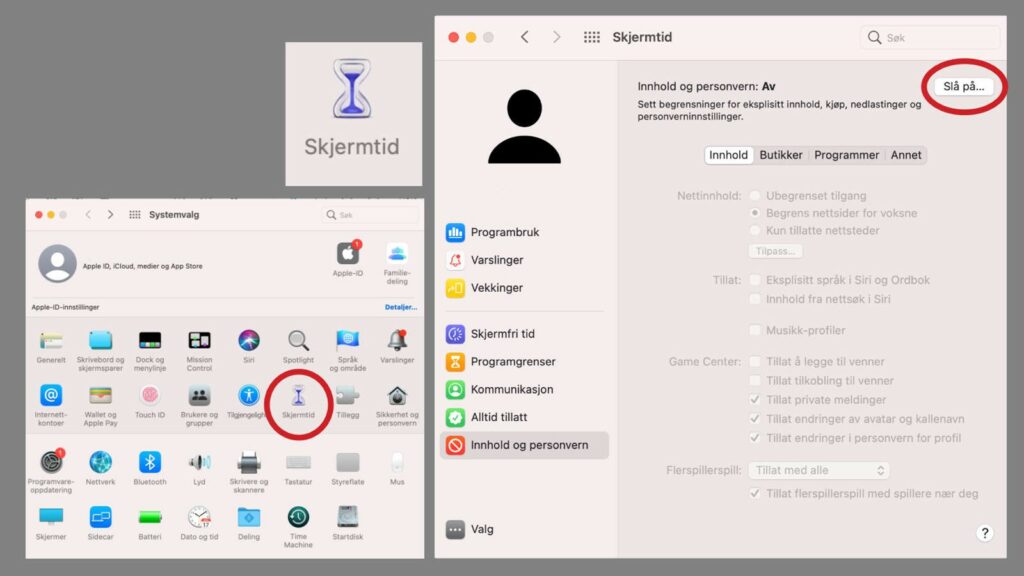Click the Tilpass... button
The height and width of the screenshot is (576, 1024).
pos(775,251)
